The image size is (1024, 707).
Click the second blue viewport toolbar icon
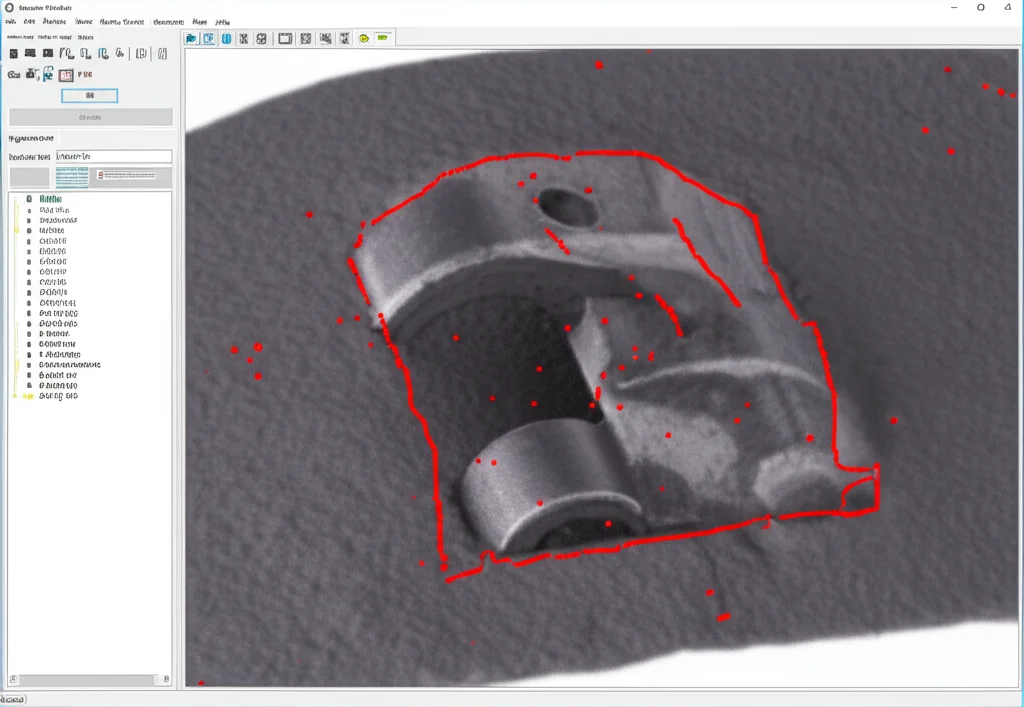(x=208, y=38)
